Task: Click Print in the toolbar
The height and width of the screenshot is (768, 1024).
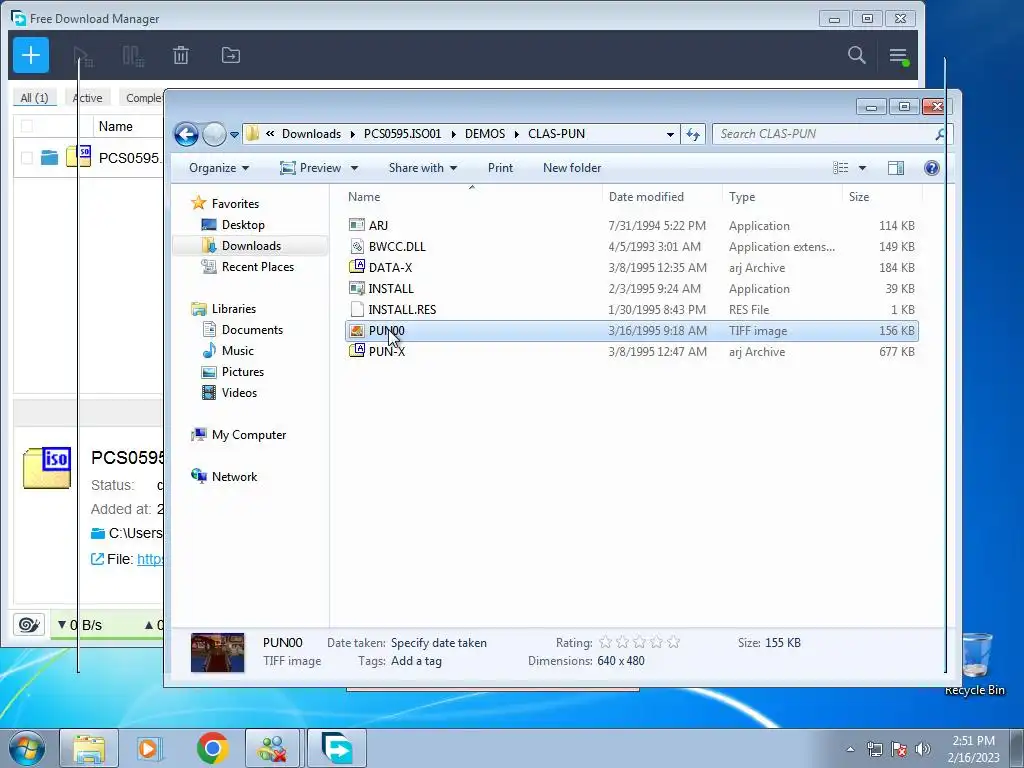Action: pos(500,168)
